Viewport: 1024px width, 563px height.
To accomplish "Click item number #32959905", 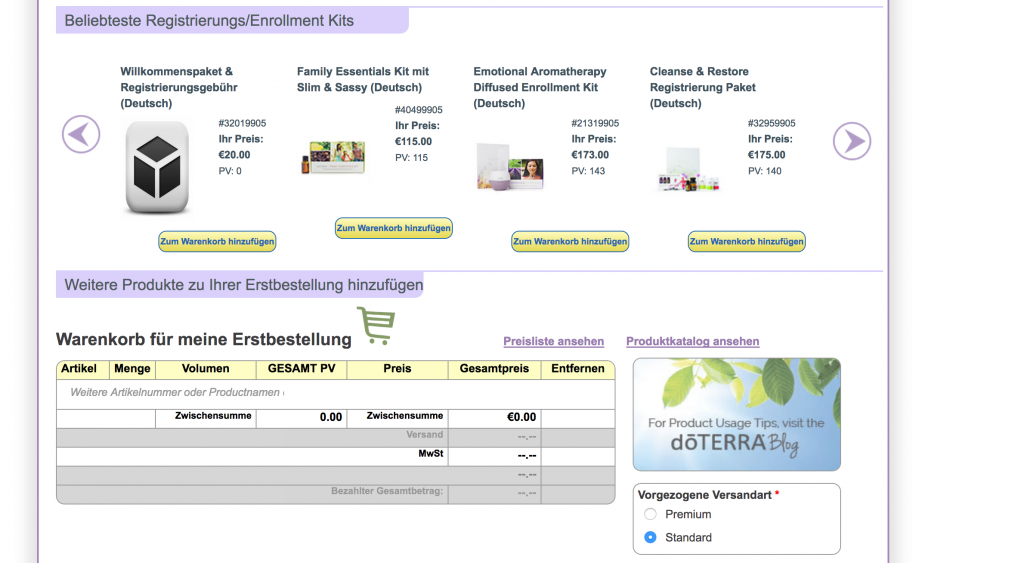I will point(771,123).
